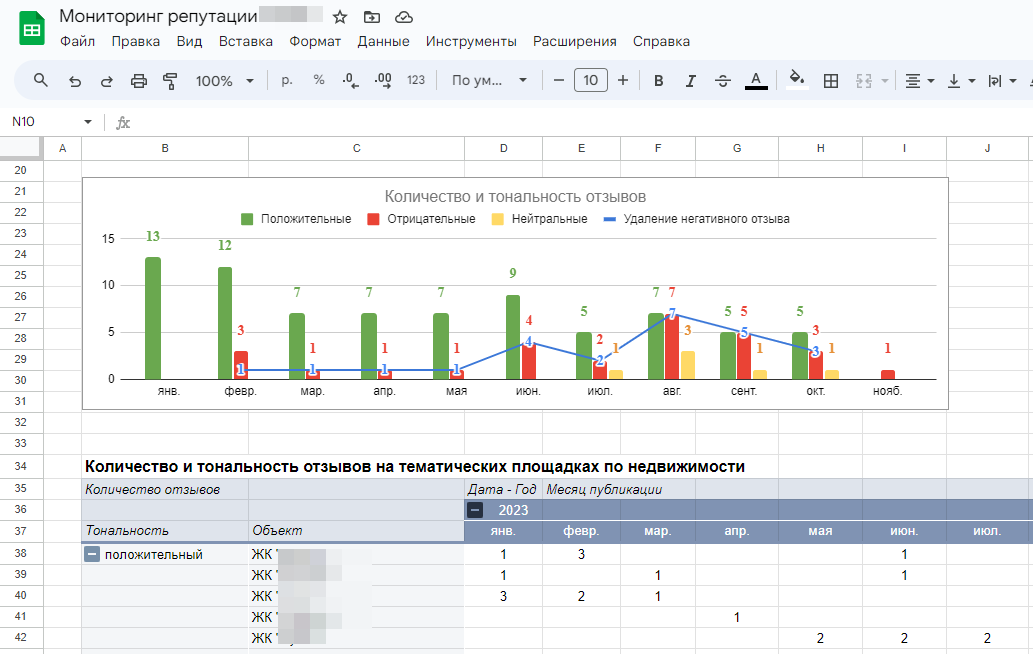Click the redo arrow icon
The image size is (1033, 654).
click(106, 81)
